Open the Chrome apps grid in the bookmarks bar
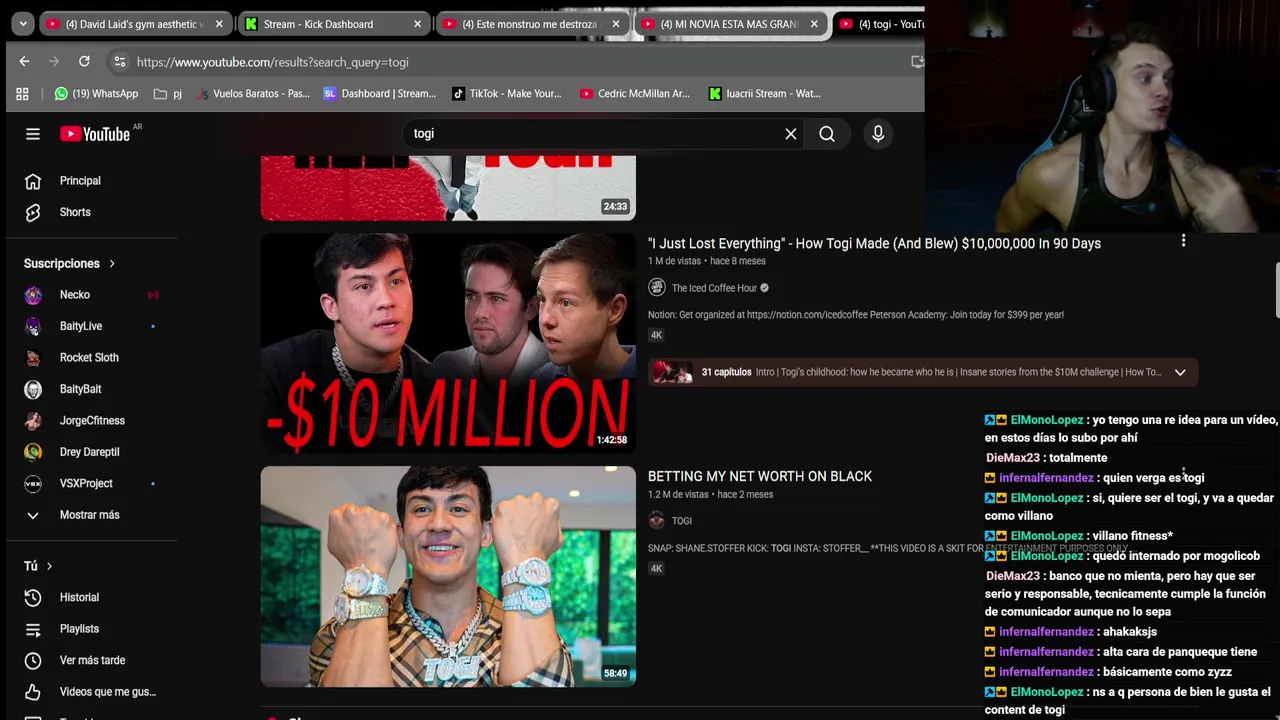This screenshot has height=720, width=1280. [22, 94]
